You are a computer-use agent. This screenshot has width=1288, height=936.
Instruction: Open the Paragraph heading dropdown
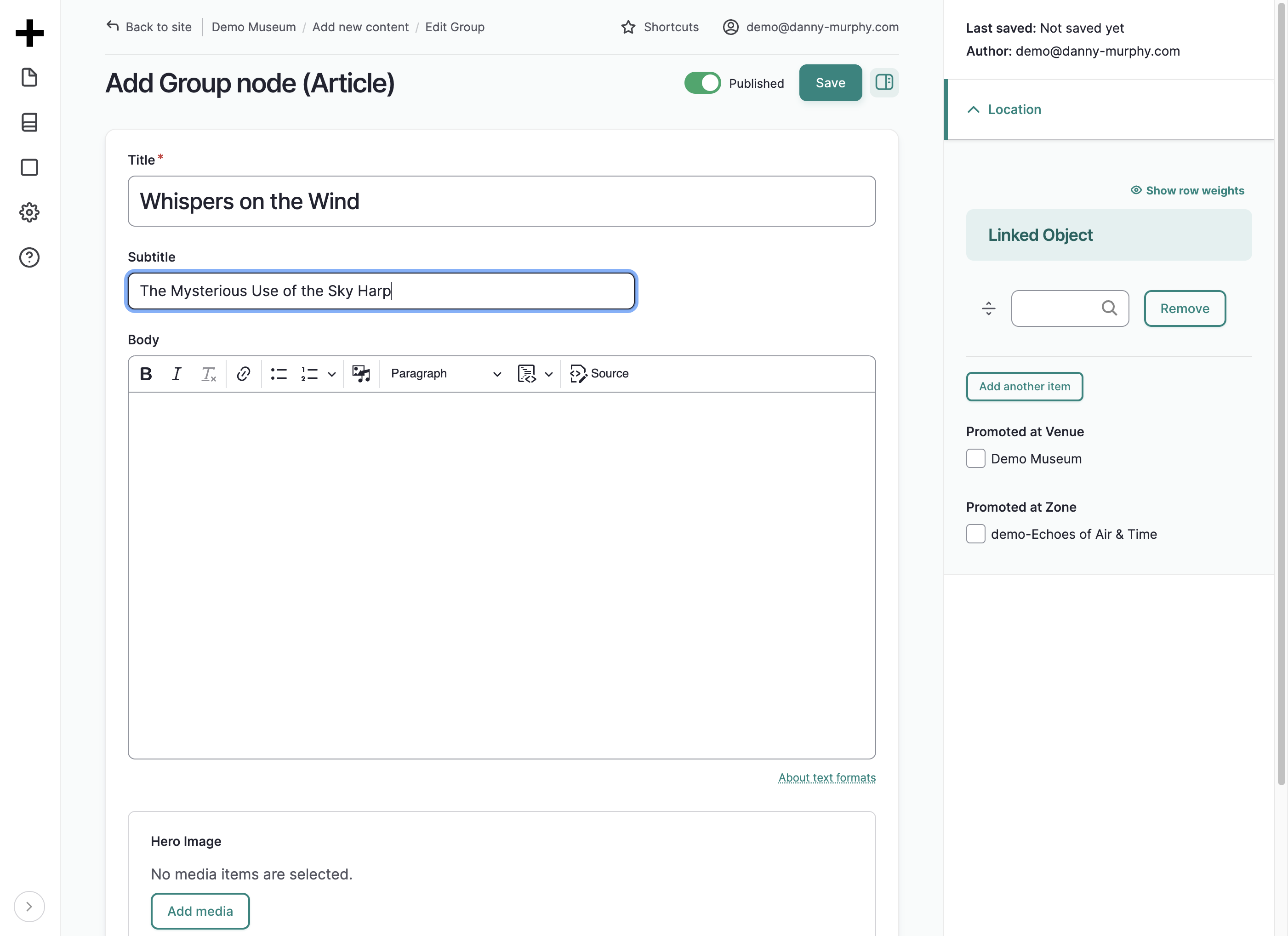tap(445, 374)
